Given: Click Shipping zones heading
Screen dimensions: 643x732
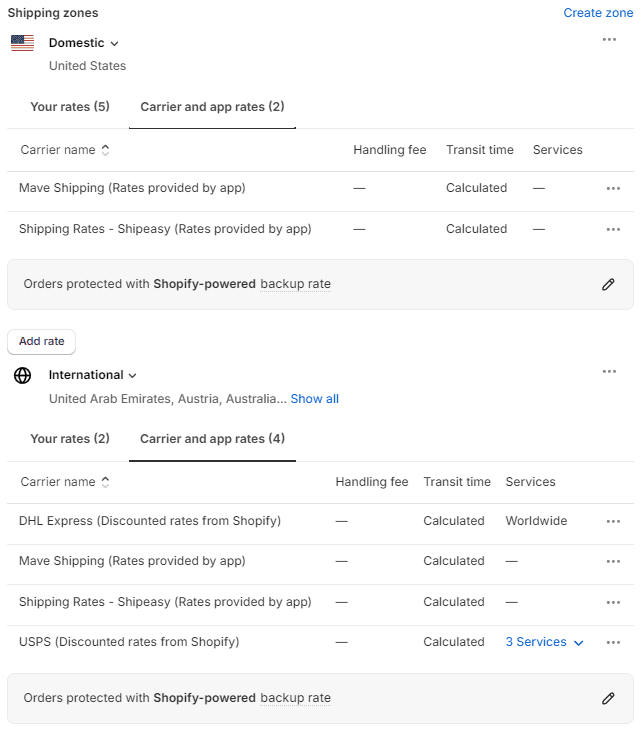Looking at the screenshot, I should pos(53,13).
